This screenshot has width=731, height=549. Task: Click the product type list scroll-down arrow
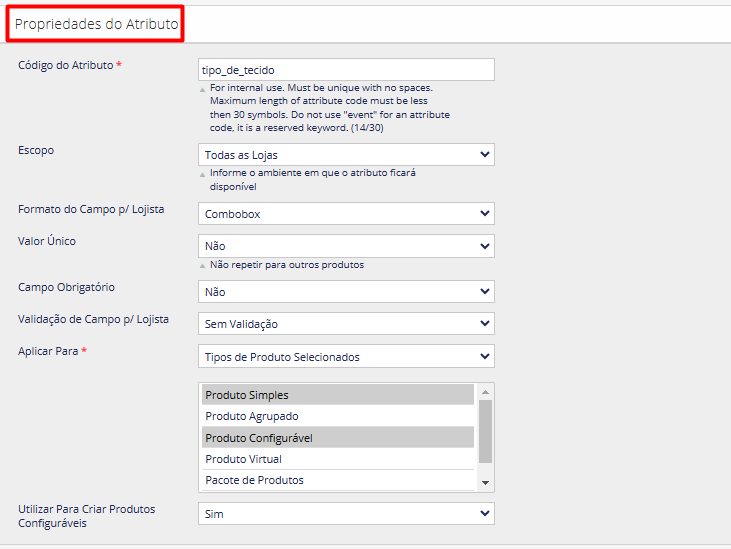click(485, 483)
